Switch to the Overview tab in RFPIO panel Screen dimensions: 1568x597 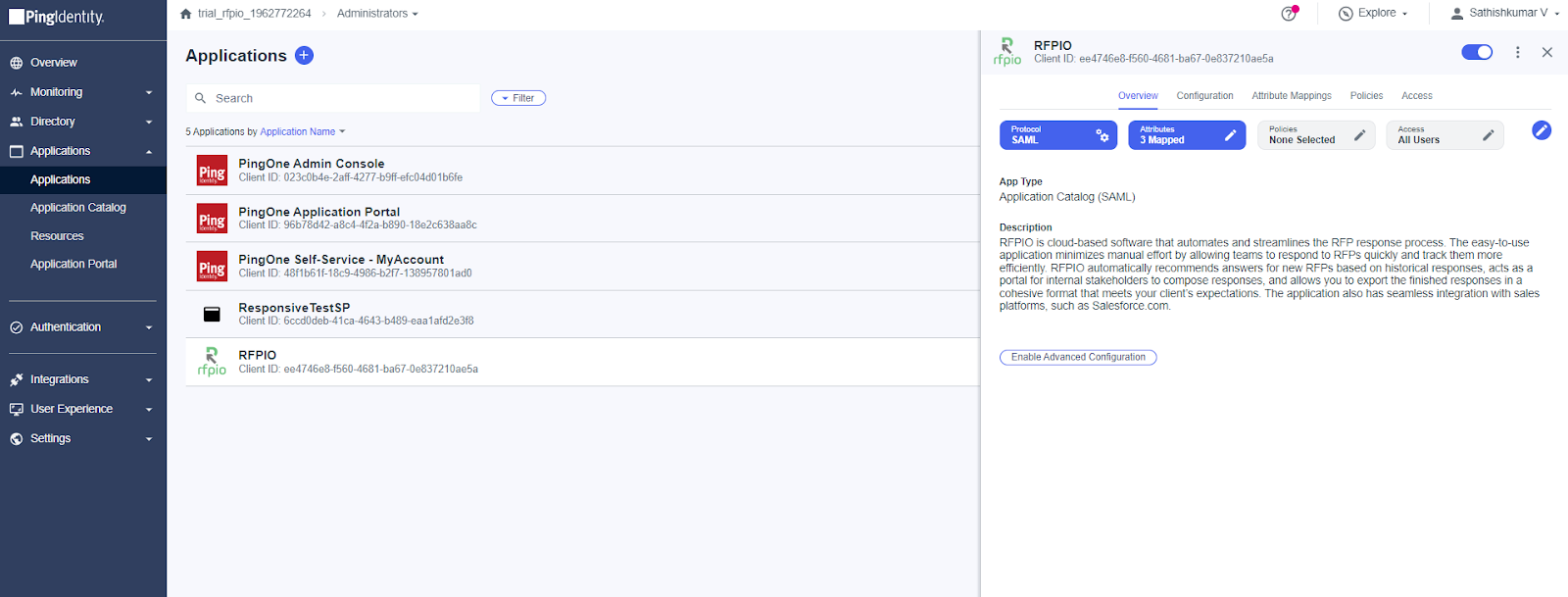1138,96
